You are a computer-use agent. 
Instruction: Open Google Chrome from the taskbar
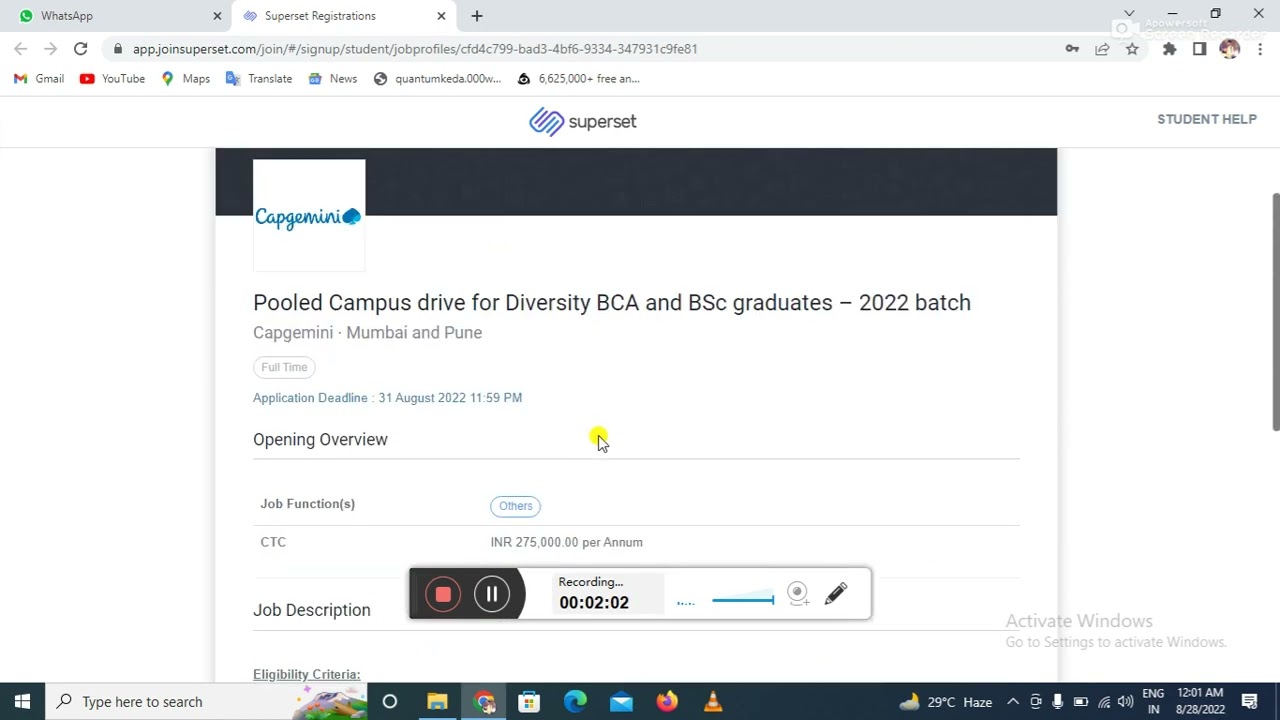[484, 702]
